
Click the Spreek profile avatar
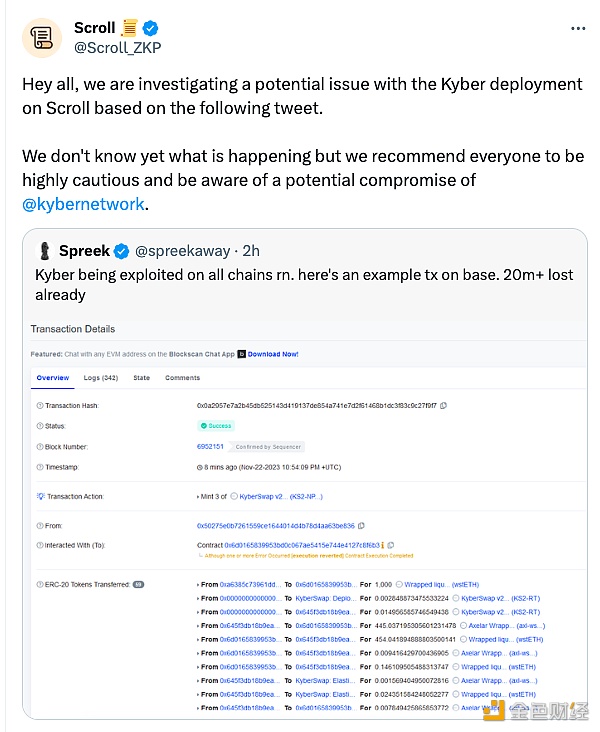(x=45, y=251)
